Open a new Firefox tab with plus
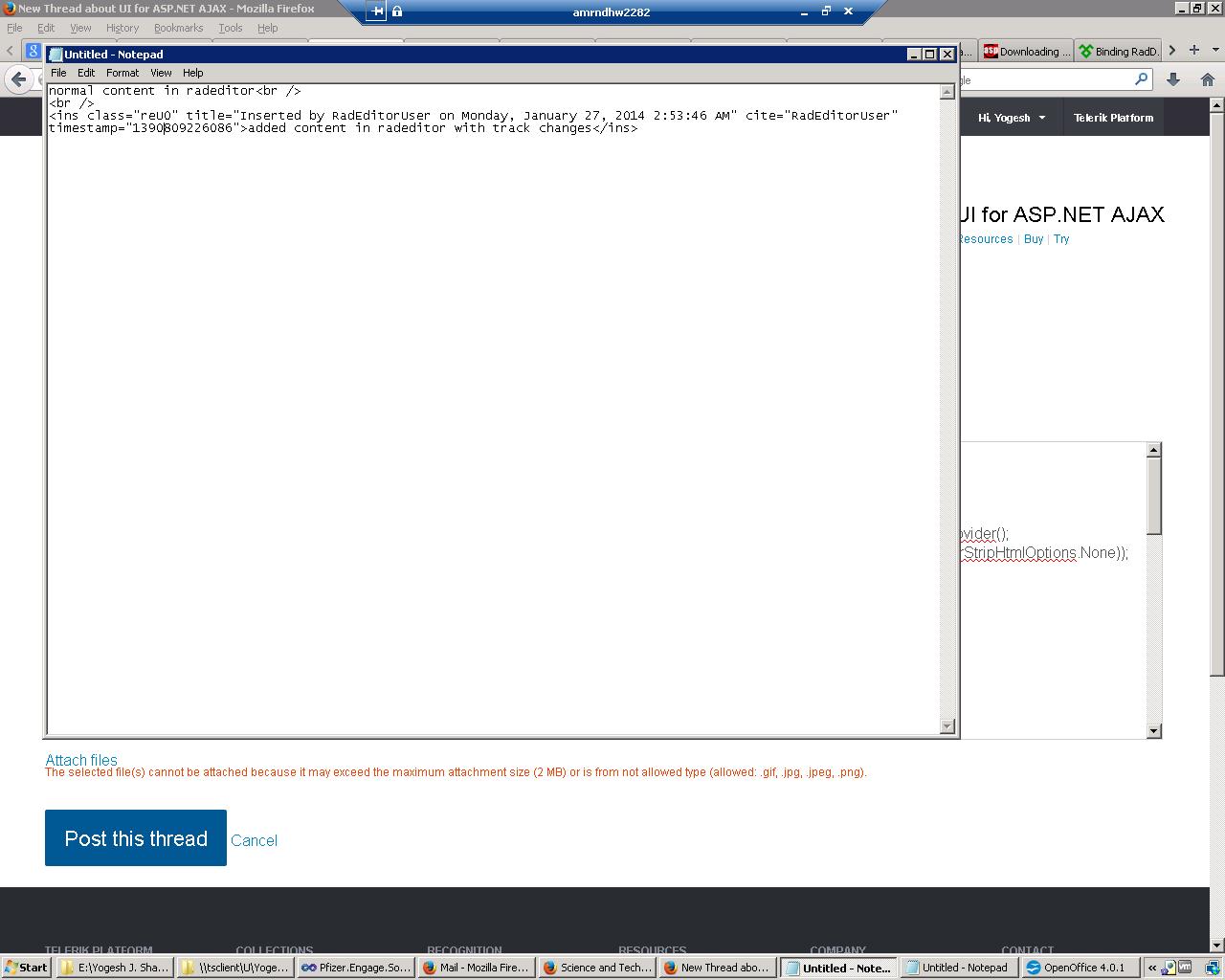Viewport: 1225px width, 980px height. [x=1194, y=50]
